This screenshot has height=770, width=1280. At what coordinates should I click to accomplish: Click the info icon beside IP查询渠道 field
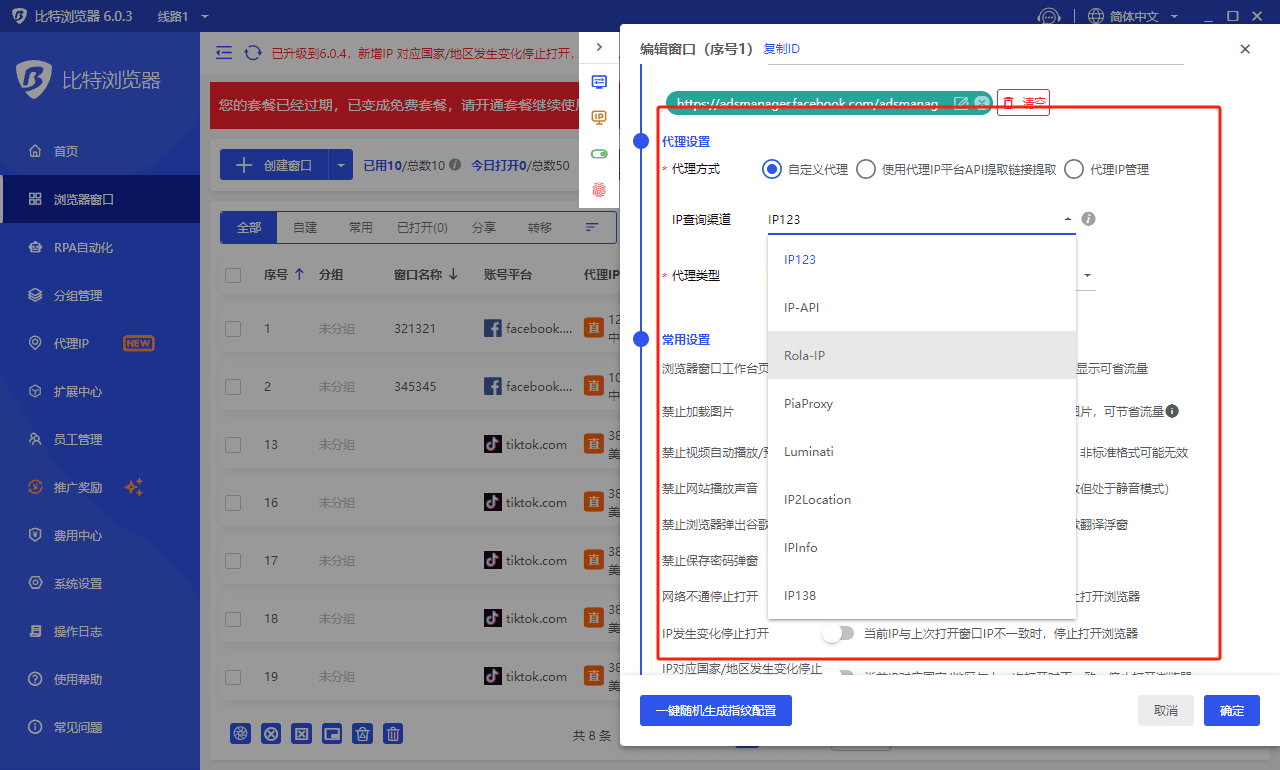pyautogui.click(x=1089, y=218)
